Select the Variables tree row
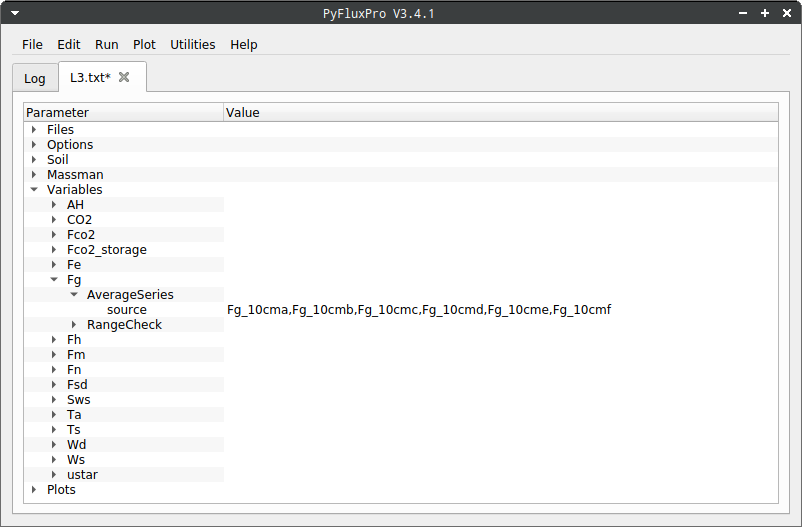The height and width of the screenshot is (527, 802). (x=401, y=189)
